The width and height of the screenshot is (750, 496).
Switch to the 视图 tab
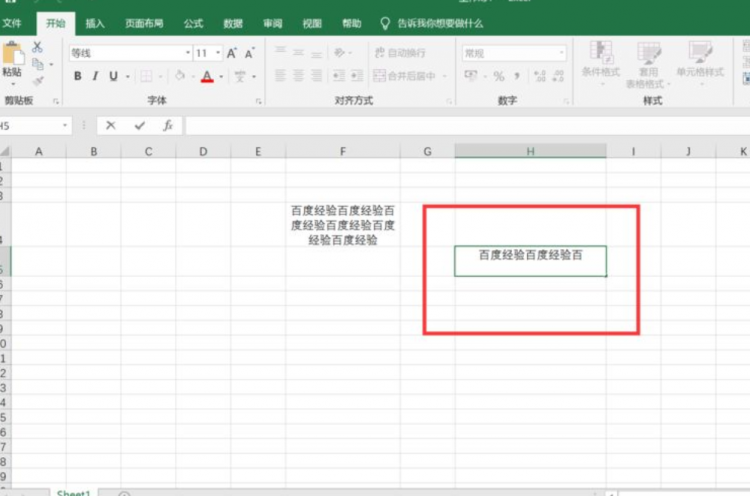click(x=312, y=23)
